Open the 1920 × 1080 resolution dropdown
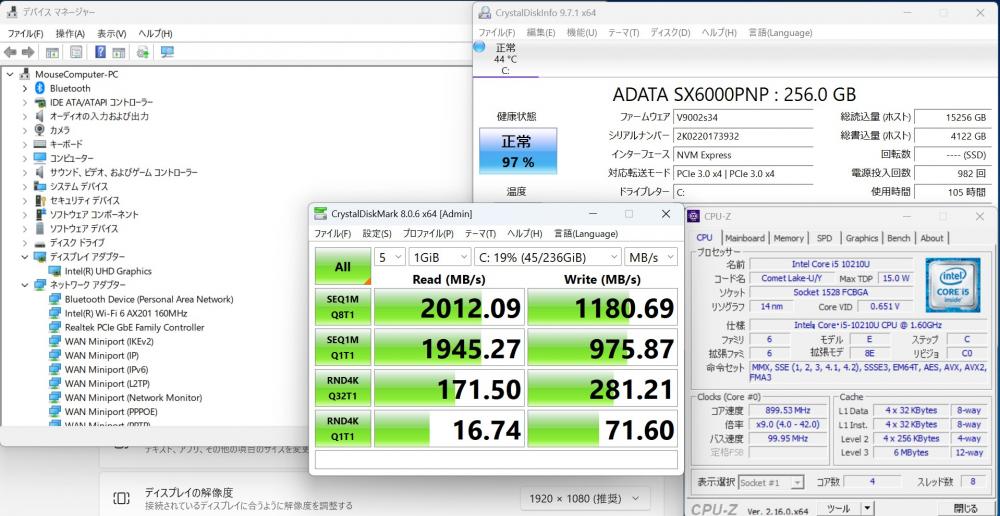The width and height of the screenshot is (1000, 516). pos(585,498)
